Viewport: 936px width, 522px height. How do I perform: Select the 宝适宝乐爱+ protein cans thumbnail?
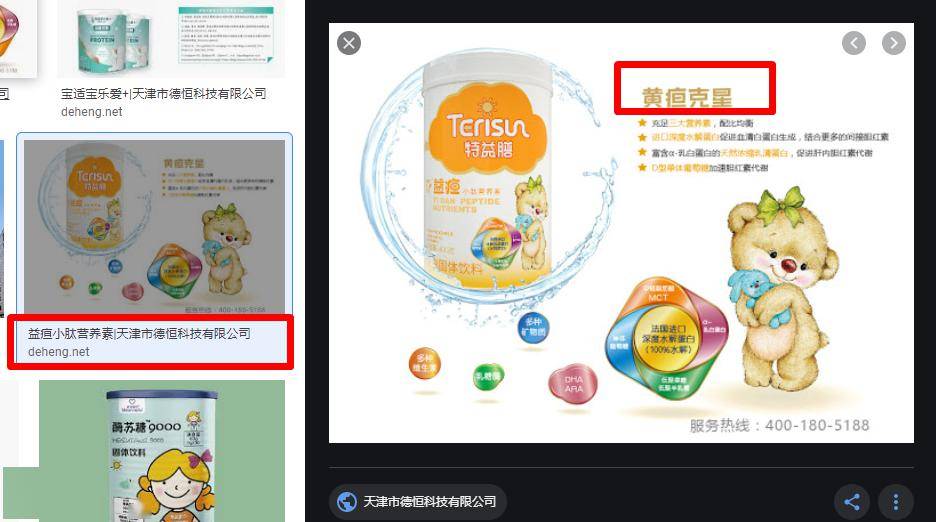tap(171, 38)
